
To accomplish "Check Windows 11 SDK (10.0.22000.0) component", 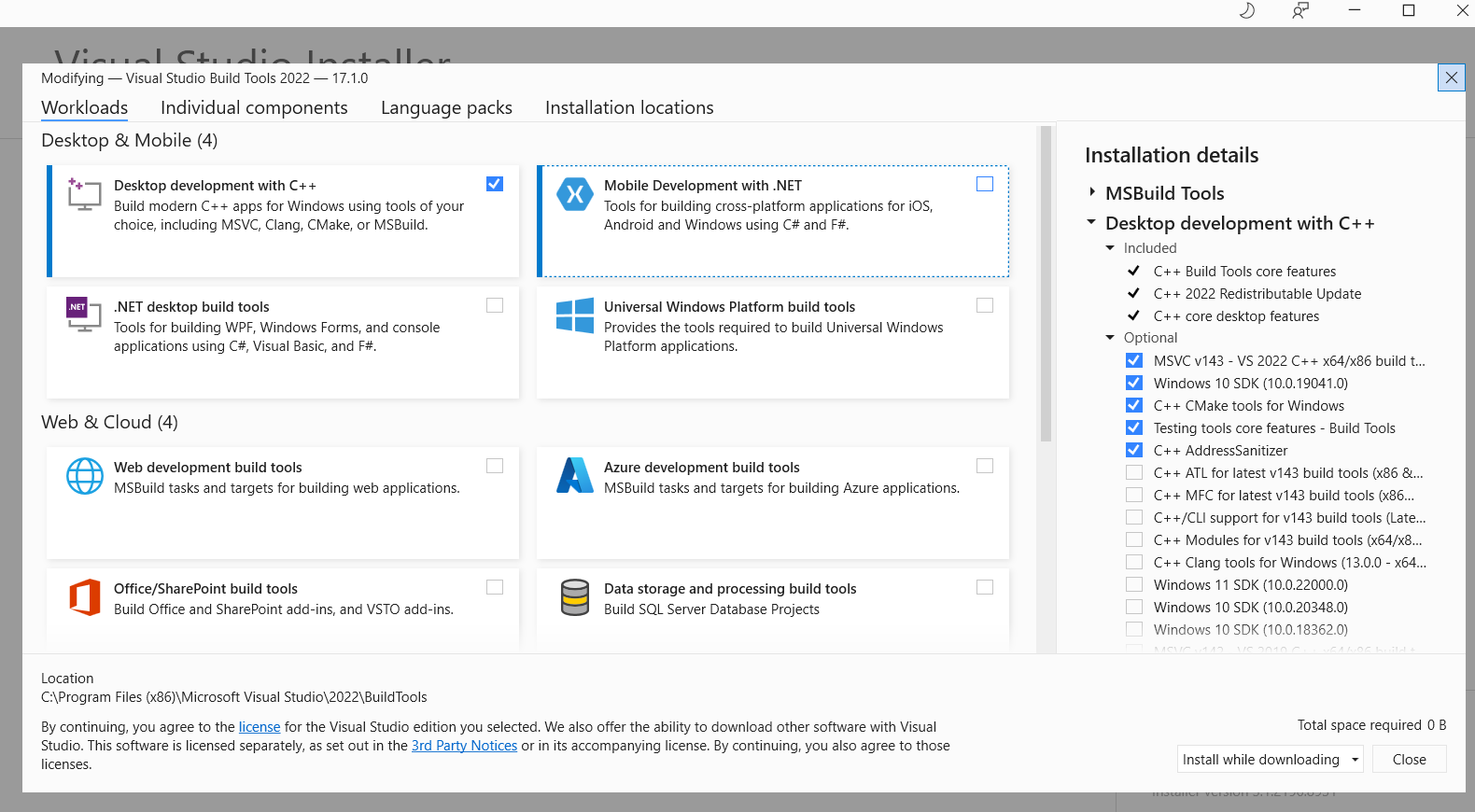I will (x=1134, y=584).
